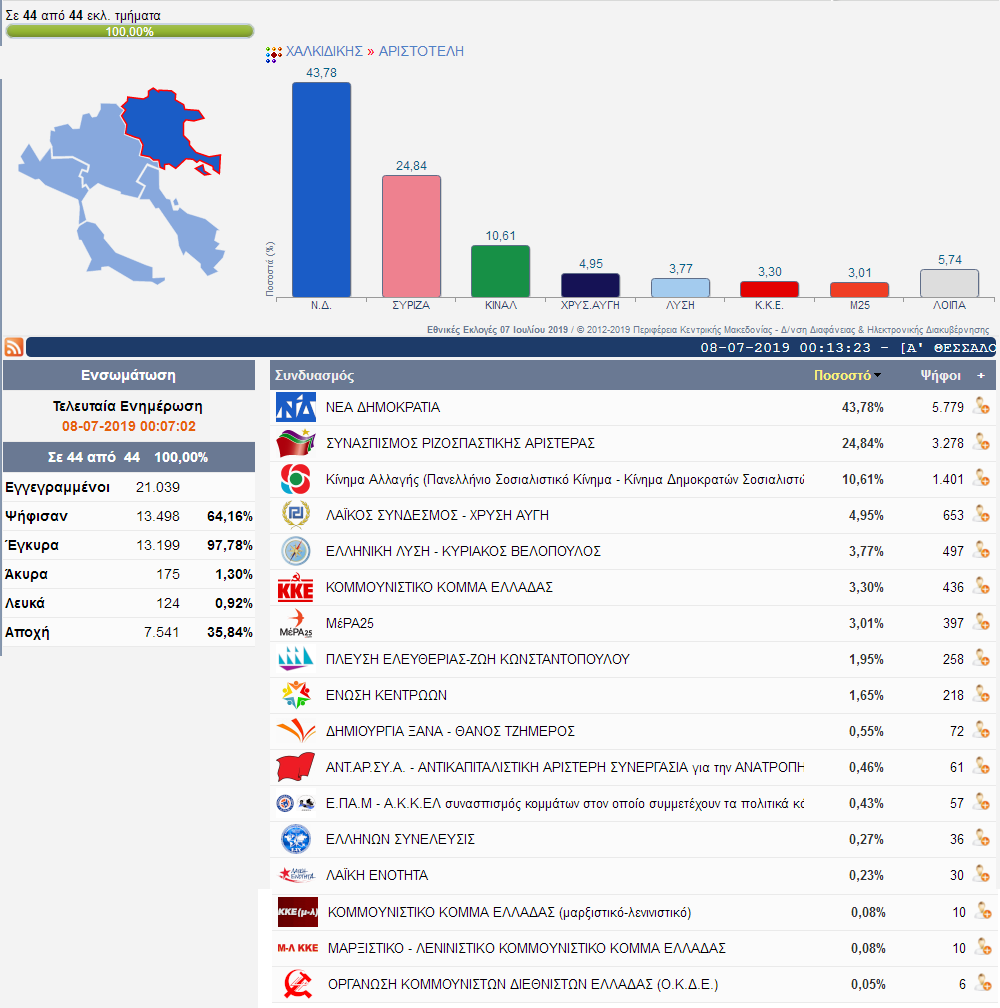Image resolution: width=1000 pixels, height=1008 pixels.
Task: Click the gray ΛΟΙΠΑ chart bar
Action: pos(949,284)
